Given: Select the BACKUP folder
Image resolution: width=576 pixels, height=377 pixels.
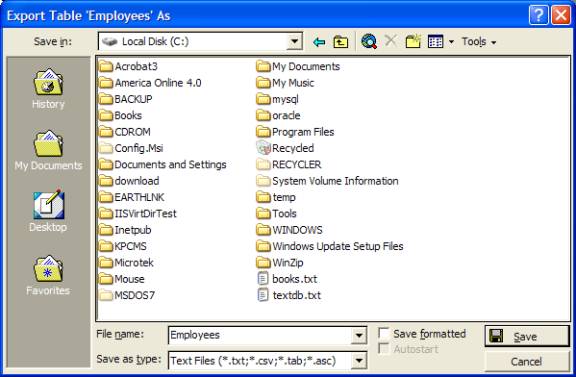Looking at the screenshot, I should [126, 99].
